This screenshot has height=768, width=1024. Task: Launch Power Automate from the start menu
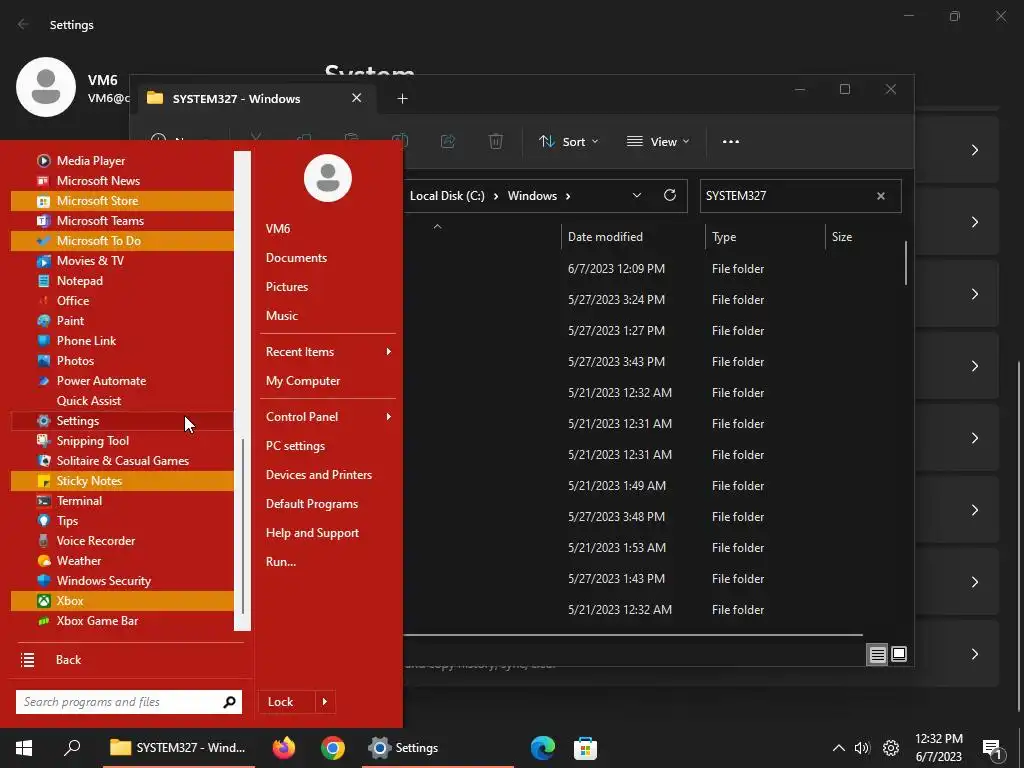pyautogui.click(x=122, y=381)
